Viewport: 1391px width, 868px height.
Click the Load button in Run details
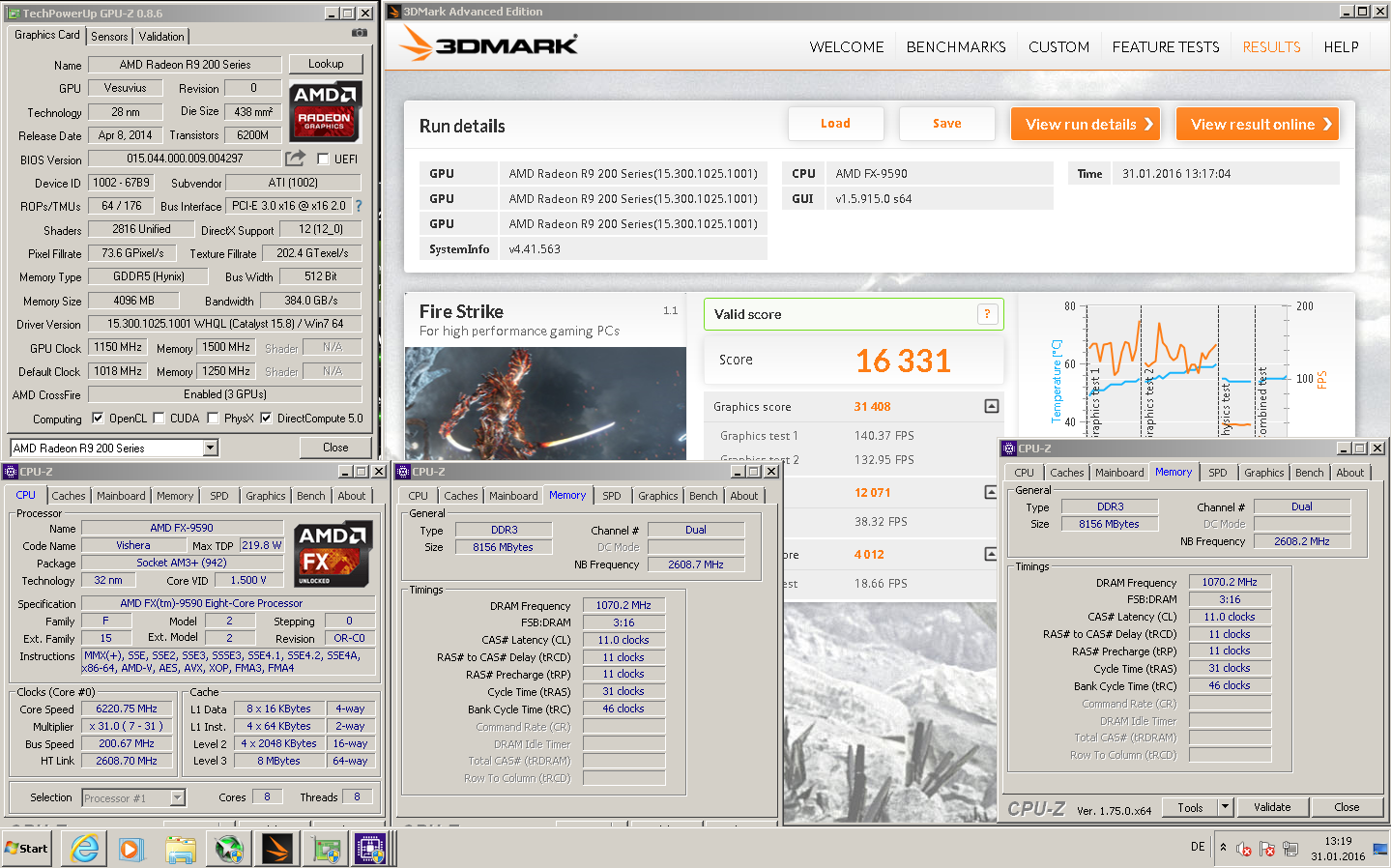click(x=836, y=124)
